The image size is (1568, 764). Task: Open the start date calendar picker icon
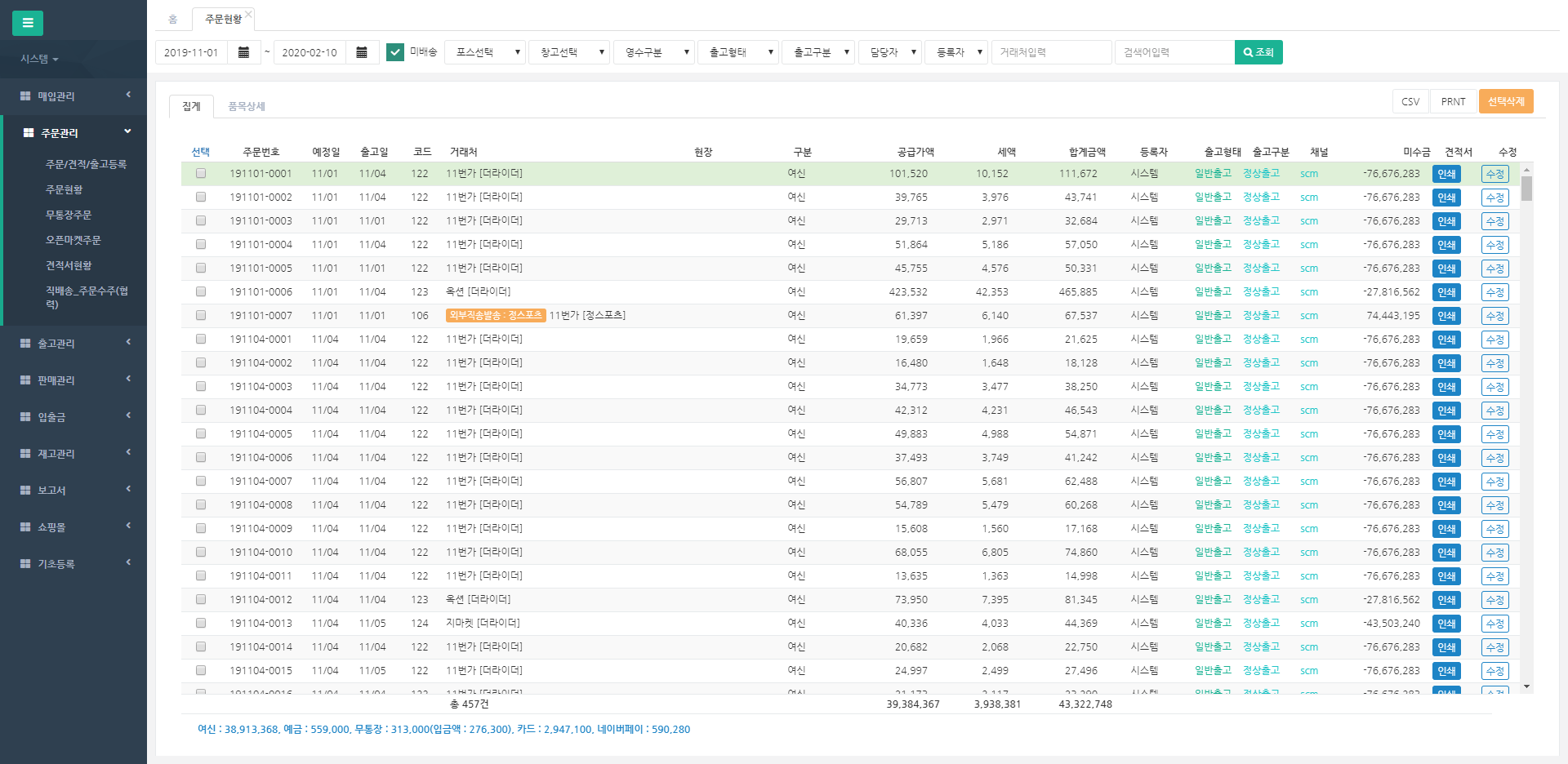coord(243,52)
